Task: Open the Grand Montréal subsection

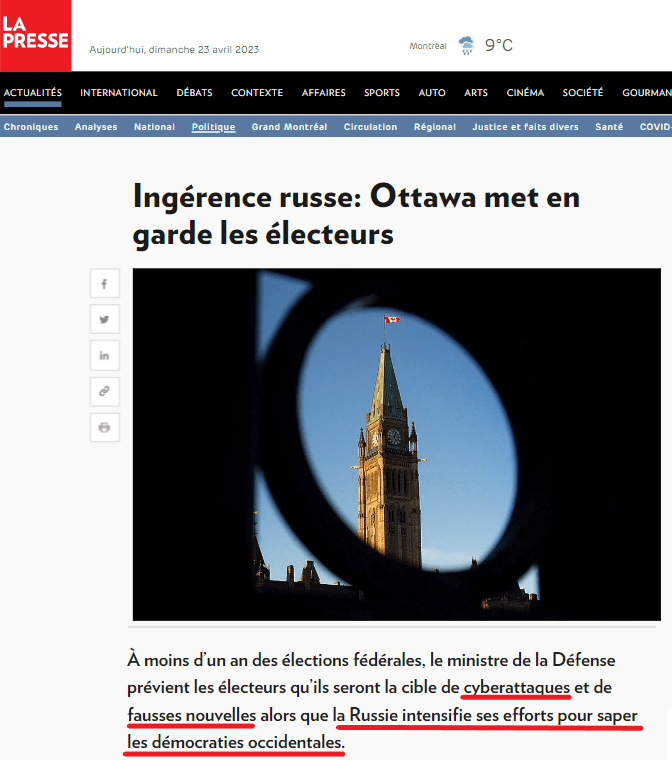Action: [x=289, y=127]
